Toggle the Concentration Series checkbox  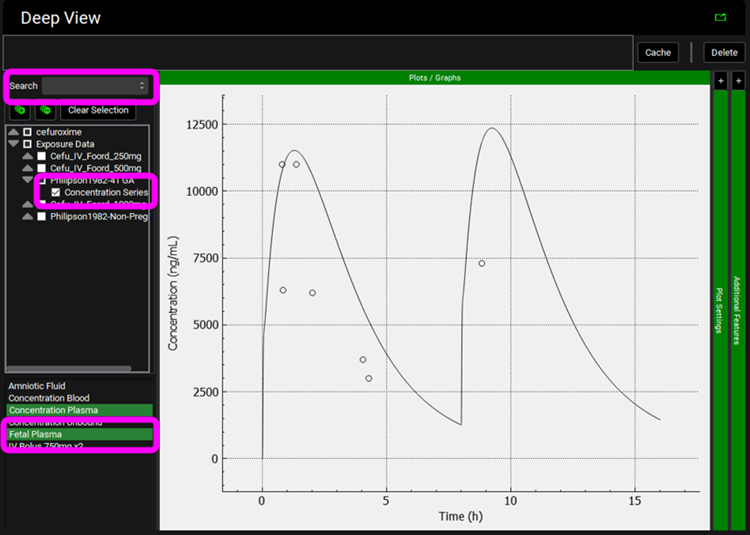click(x=56, y=192)
